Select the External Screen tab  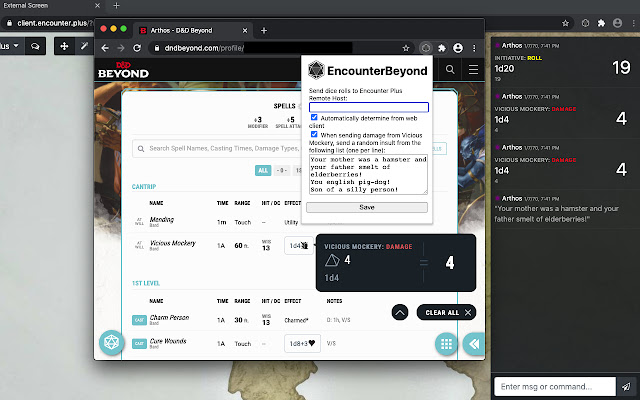[51, 6]
